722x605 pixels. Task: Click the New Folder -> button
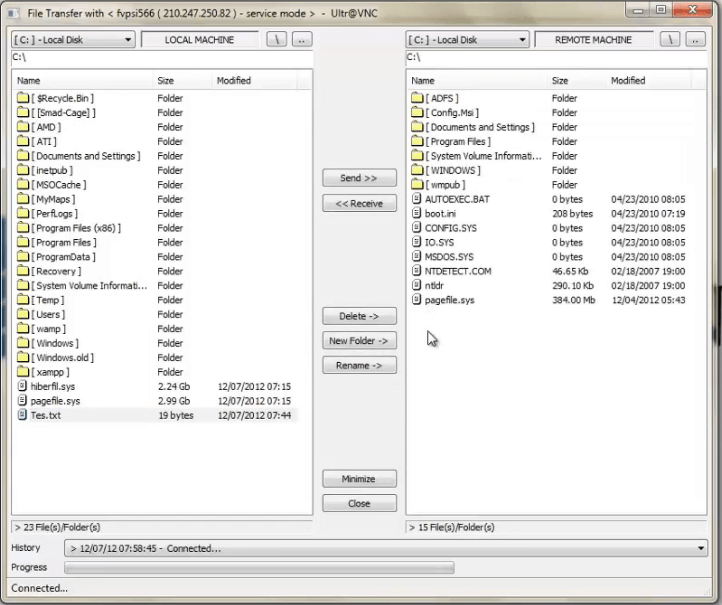pos(359,341)
